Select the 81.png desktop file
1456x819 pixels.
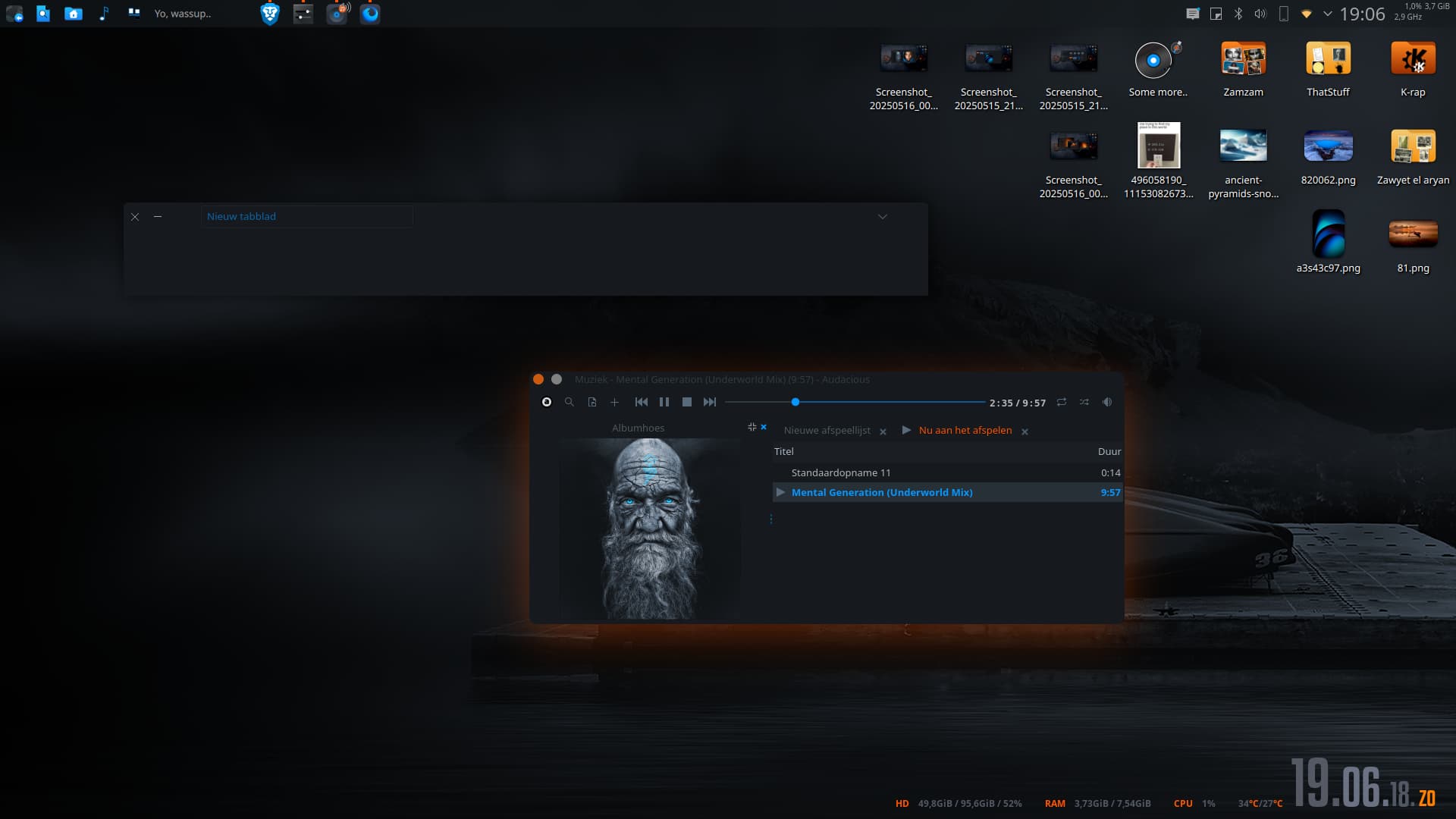[x=1414, y=246]
